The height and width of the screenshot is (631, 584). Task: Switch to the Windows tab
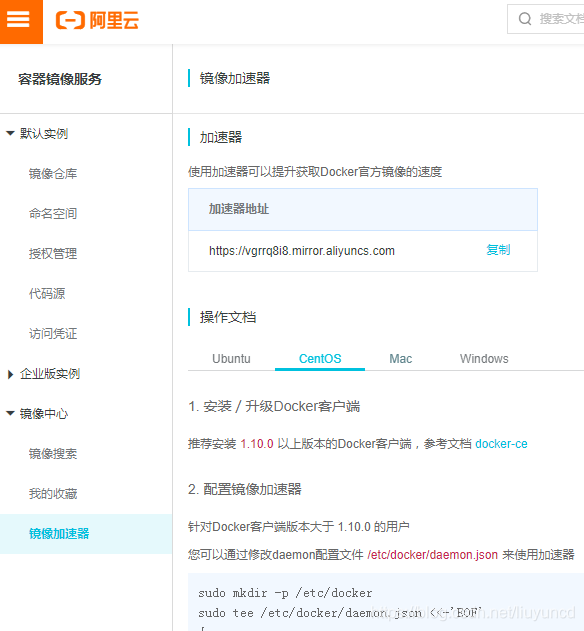click(484, 359)
